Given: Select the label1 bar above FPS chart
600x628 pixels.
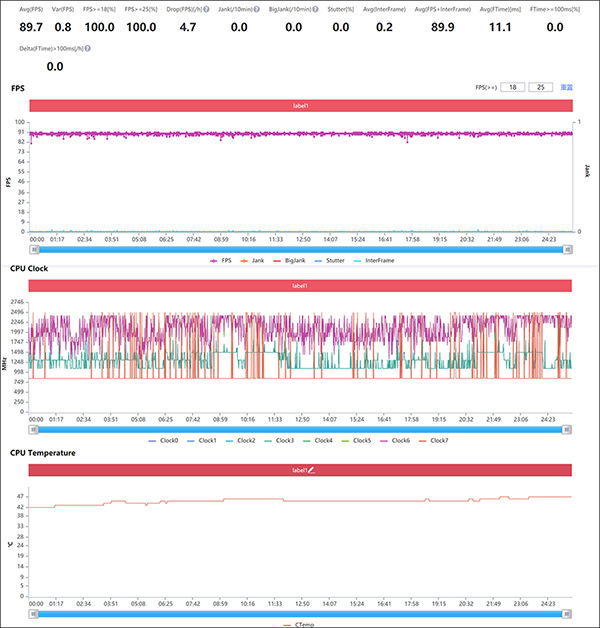Looking at the screenshot, I should pos(300,105).
